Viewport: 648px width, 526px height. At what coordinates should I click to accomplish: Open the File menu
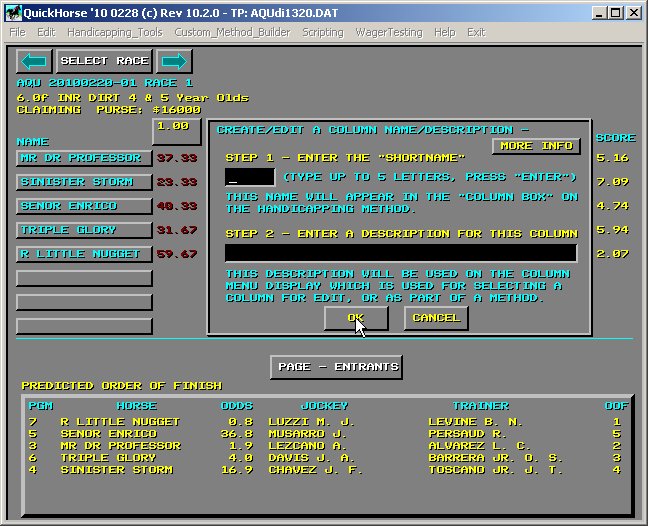(18, 32)
